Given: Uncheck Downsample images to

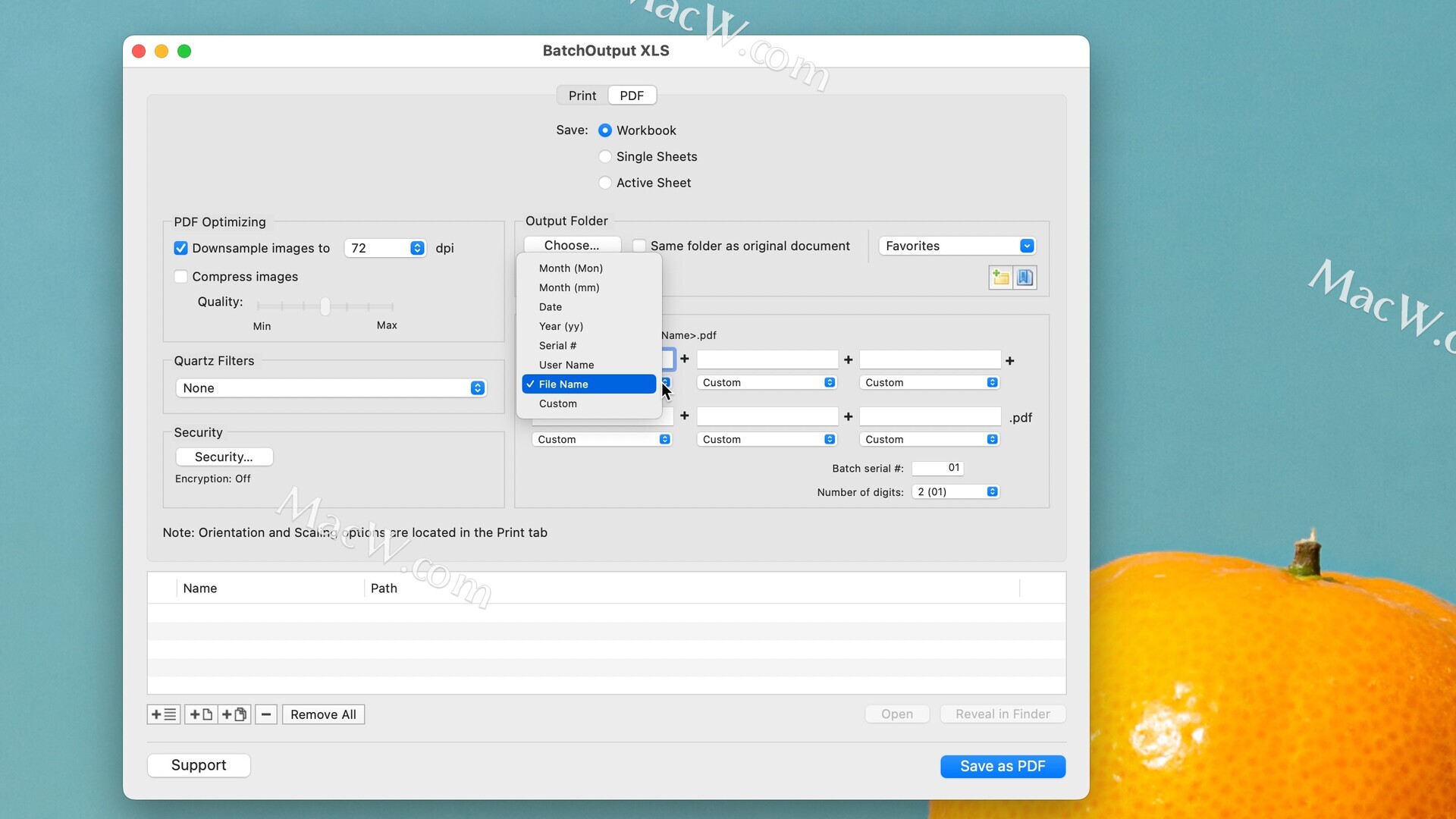Looking at the screenshot, I should [x=180, y=248].
